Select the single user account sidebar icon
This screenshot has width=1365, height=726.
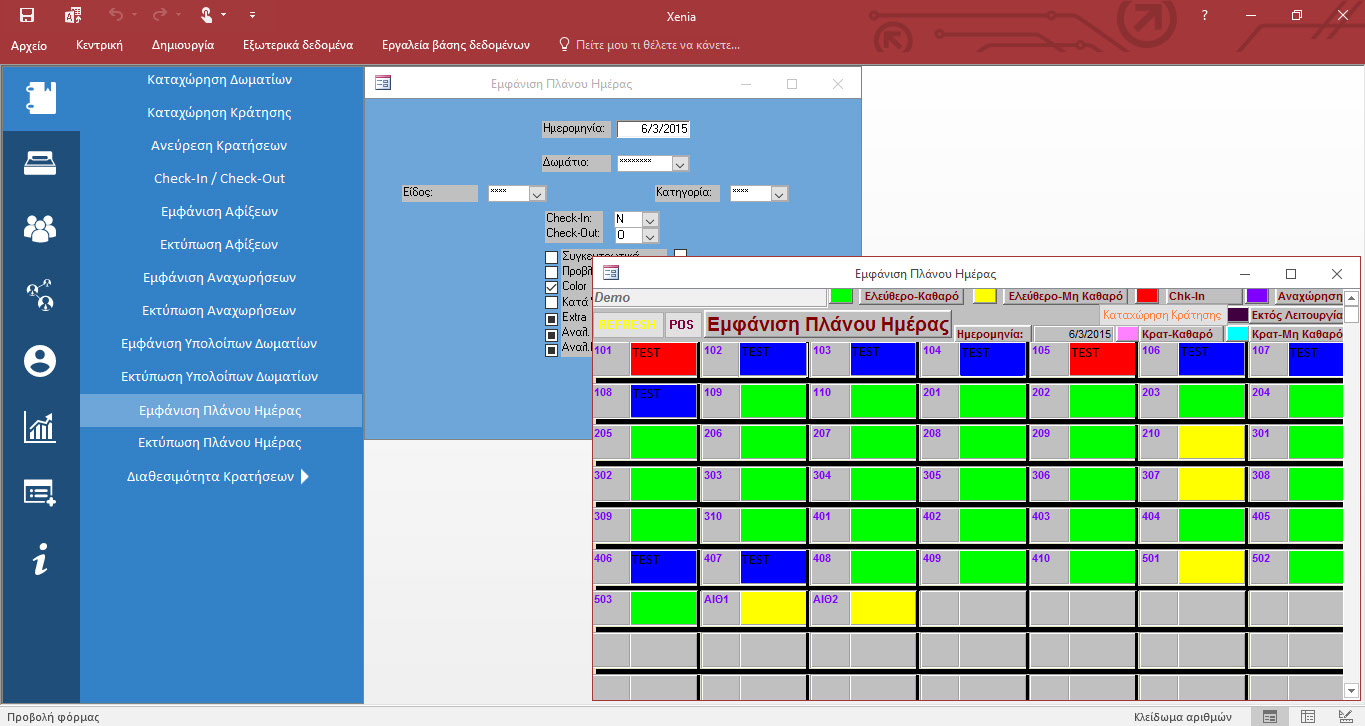[40, 361]
